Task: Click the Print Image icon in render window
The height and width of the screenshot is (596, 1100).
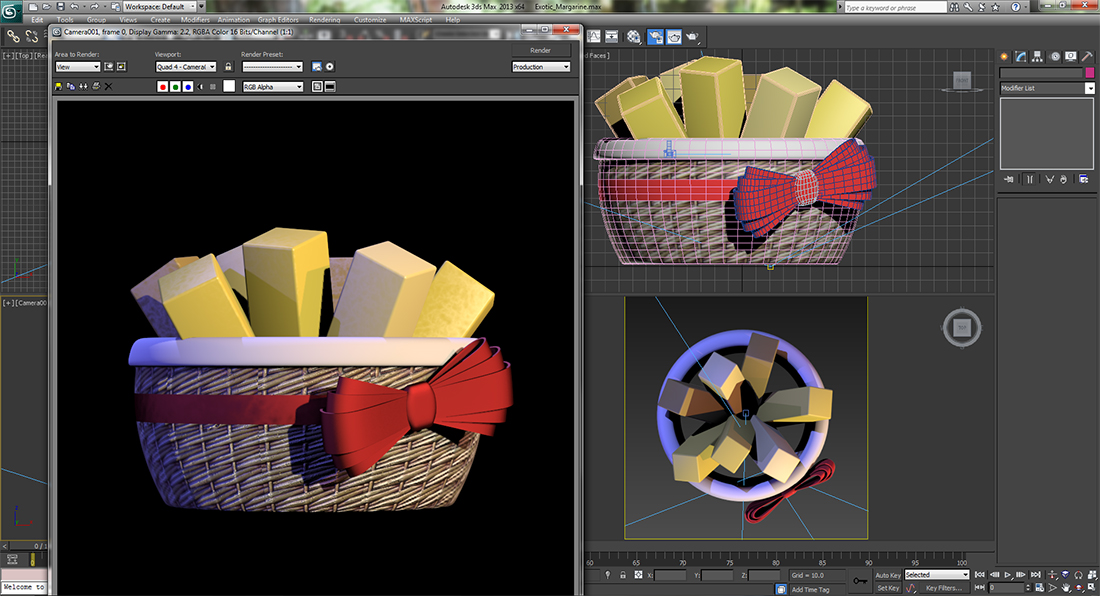Action: 95,87
